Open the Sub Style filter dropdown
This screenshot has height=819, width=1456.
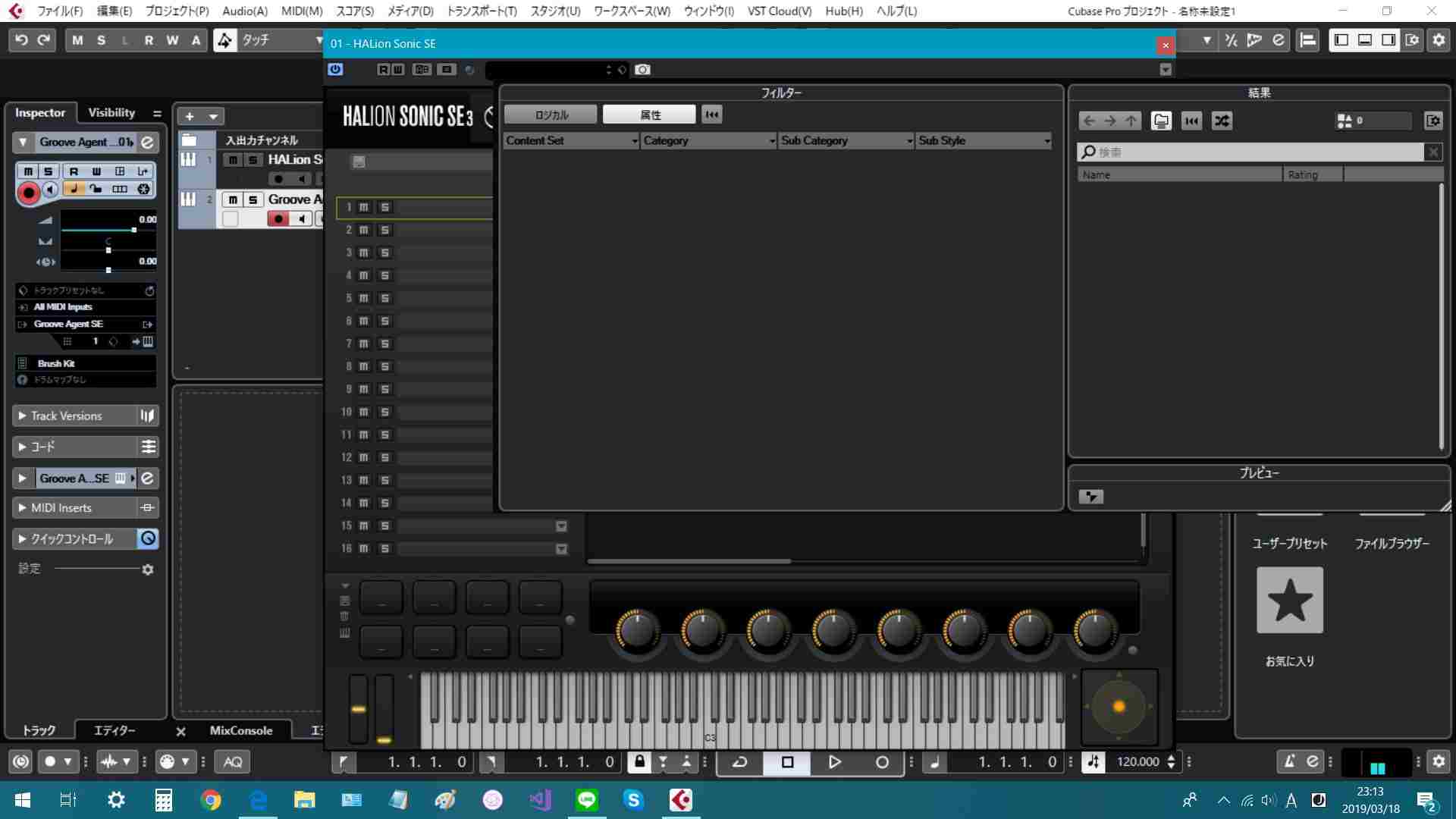pos(984,140)
